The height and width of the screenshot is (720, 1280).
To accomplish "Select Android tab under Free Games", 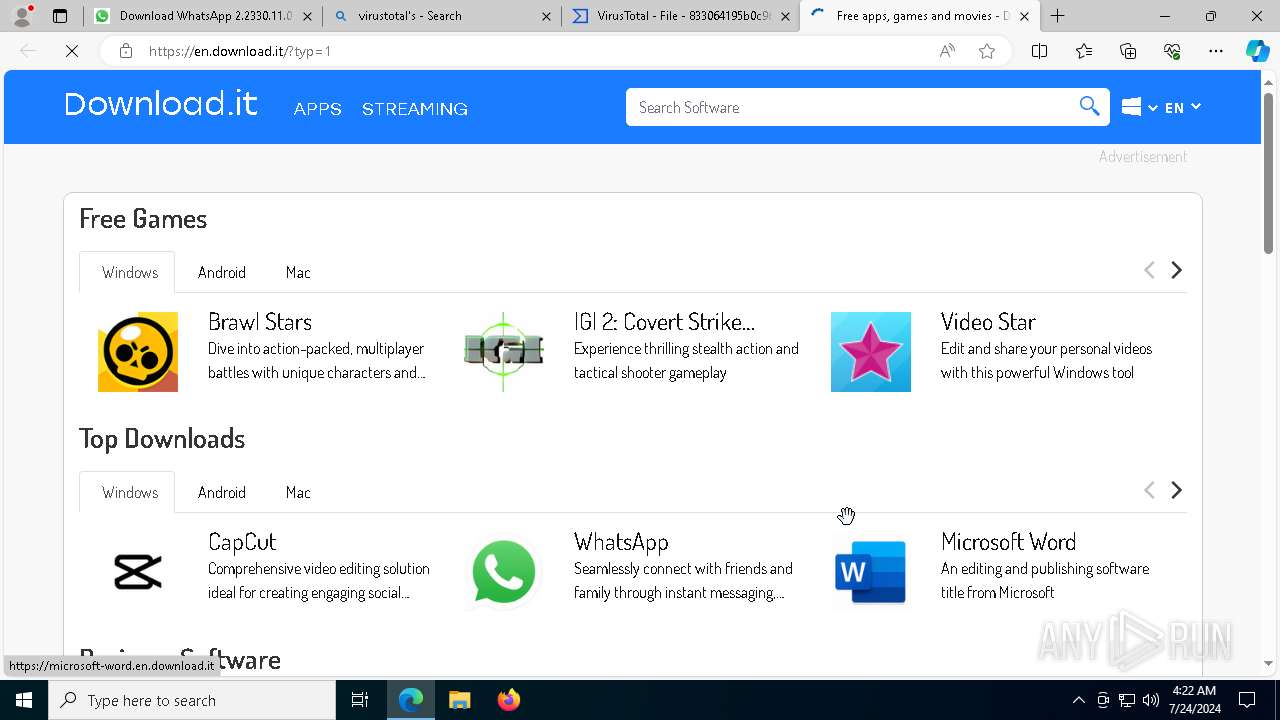I will click(222, 272).
